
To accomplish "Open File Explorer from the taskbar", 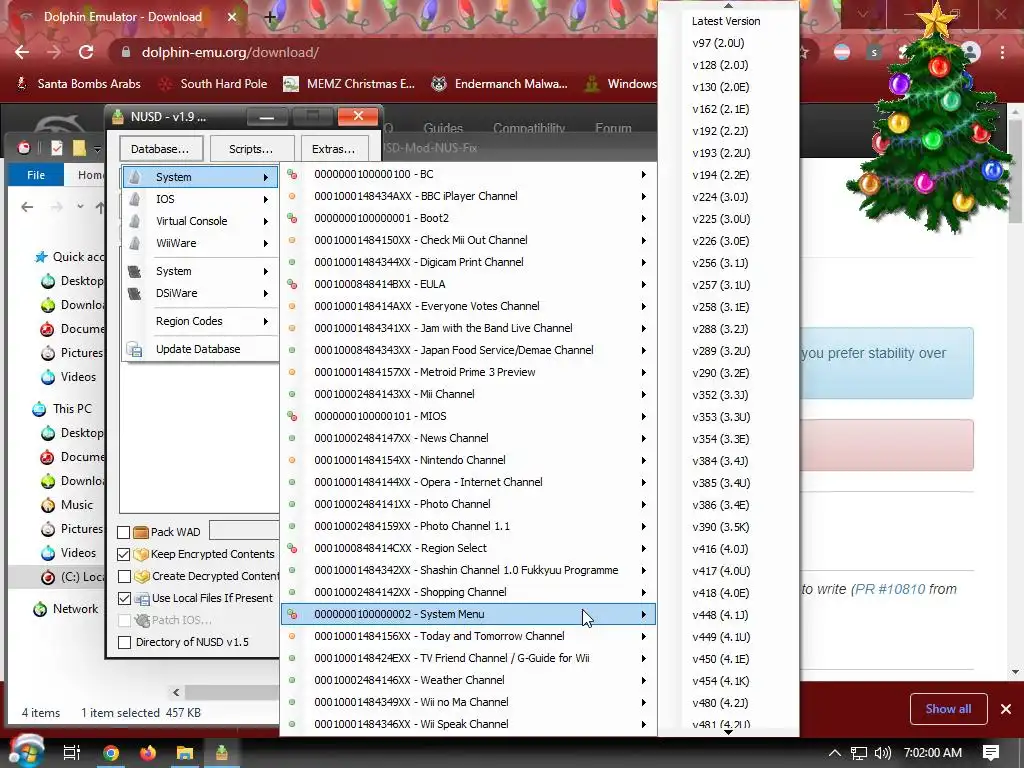I will [185, 753].
